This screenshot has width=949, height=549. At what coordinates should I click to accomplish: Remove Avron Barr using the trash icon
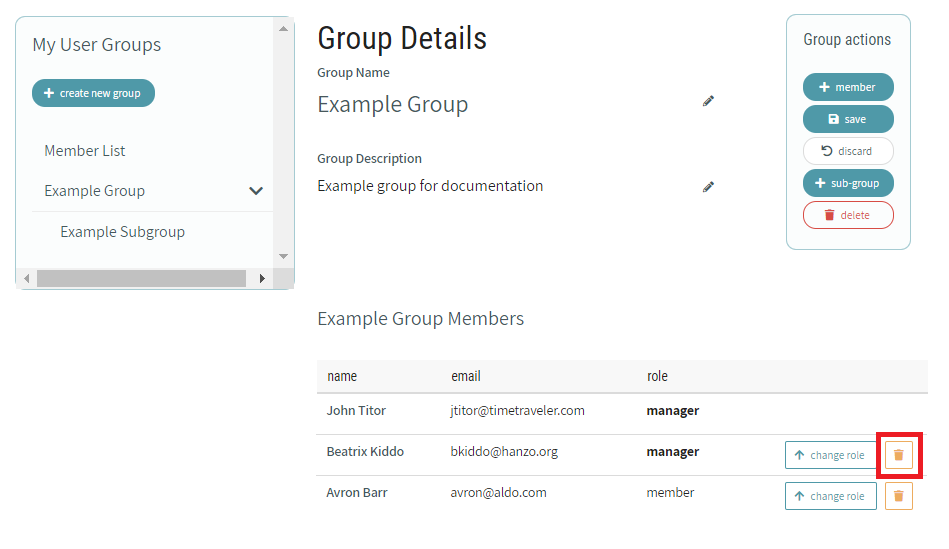coord(899,496)
